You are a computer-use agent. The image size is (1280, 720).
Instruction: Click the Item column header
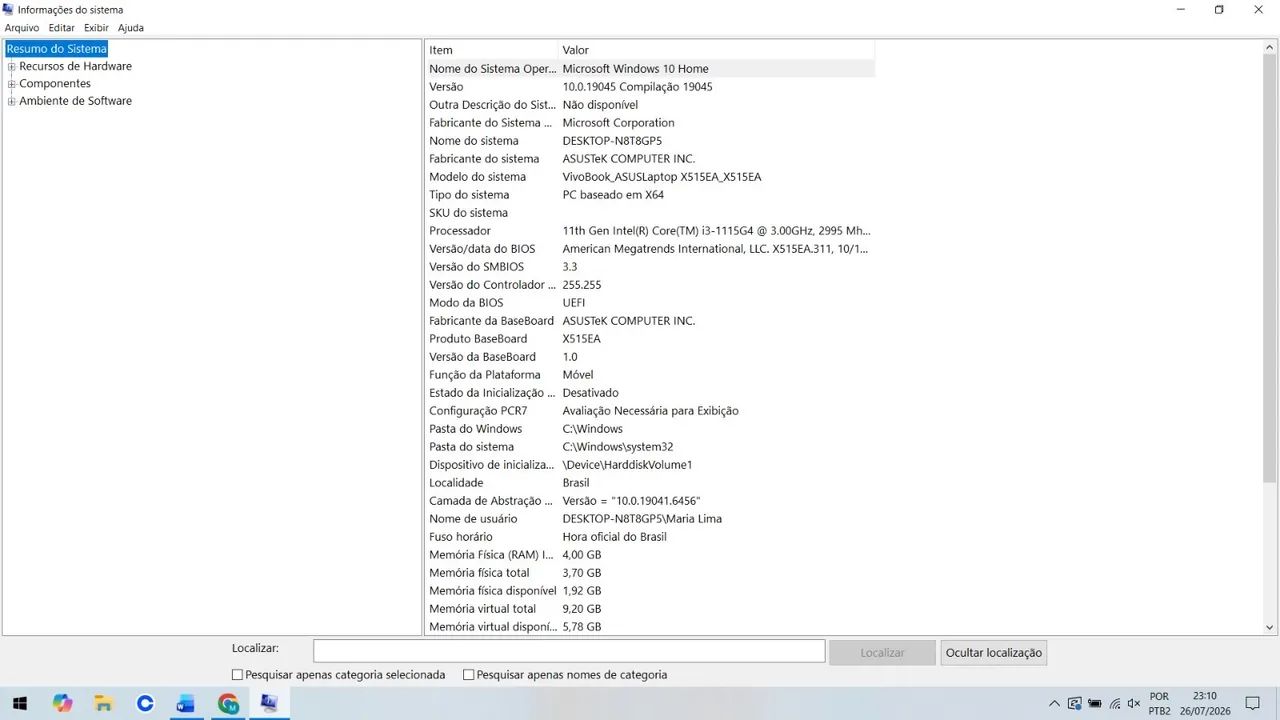coord(491,50)
